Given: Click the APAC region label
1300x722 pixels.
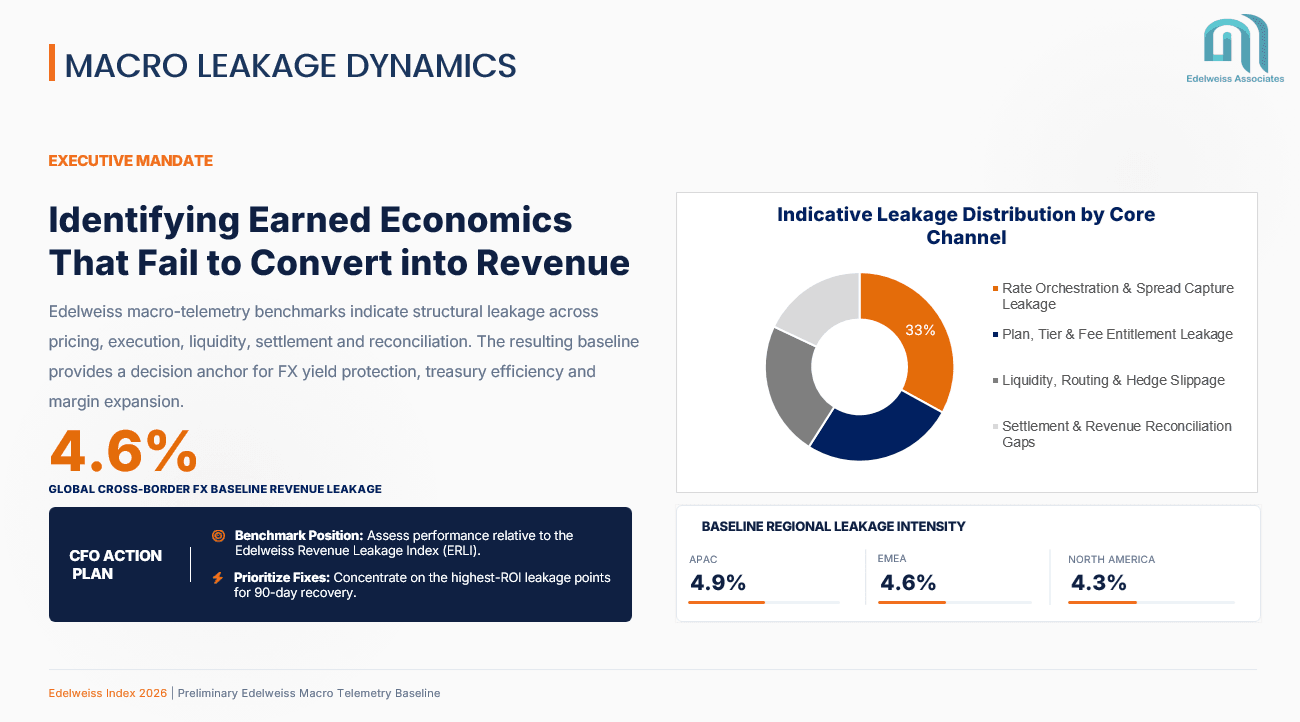Looking at the screenshot, I should click(703, 560).
